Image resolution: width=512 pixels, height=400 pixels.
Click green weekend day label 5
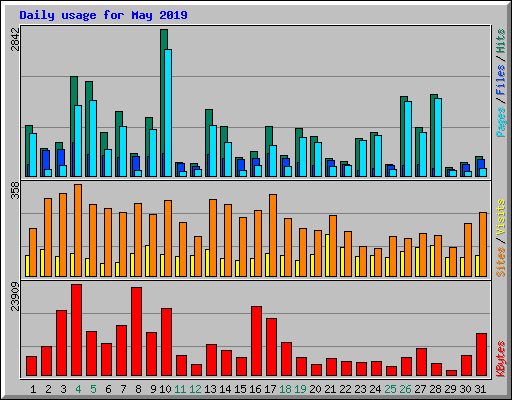(93, 389)
